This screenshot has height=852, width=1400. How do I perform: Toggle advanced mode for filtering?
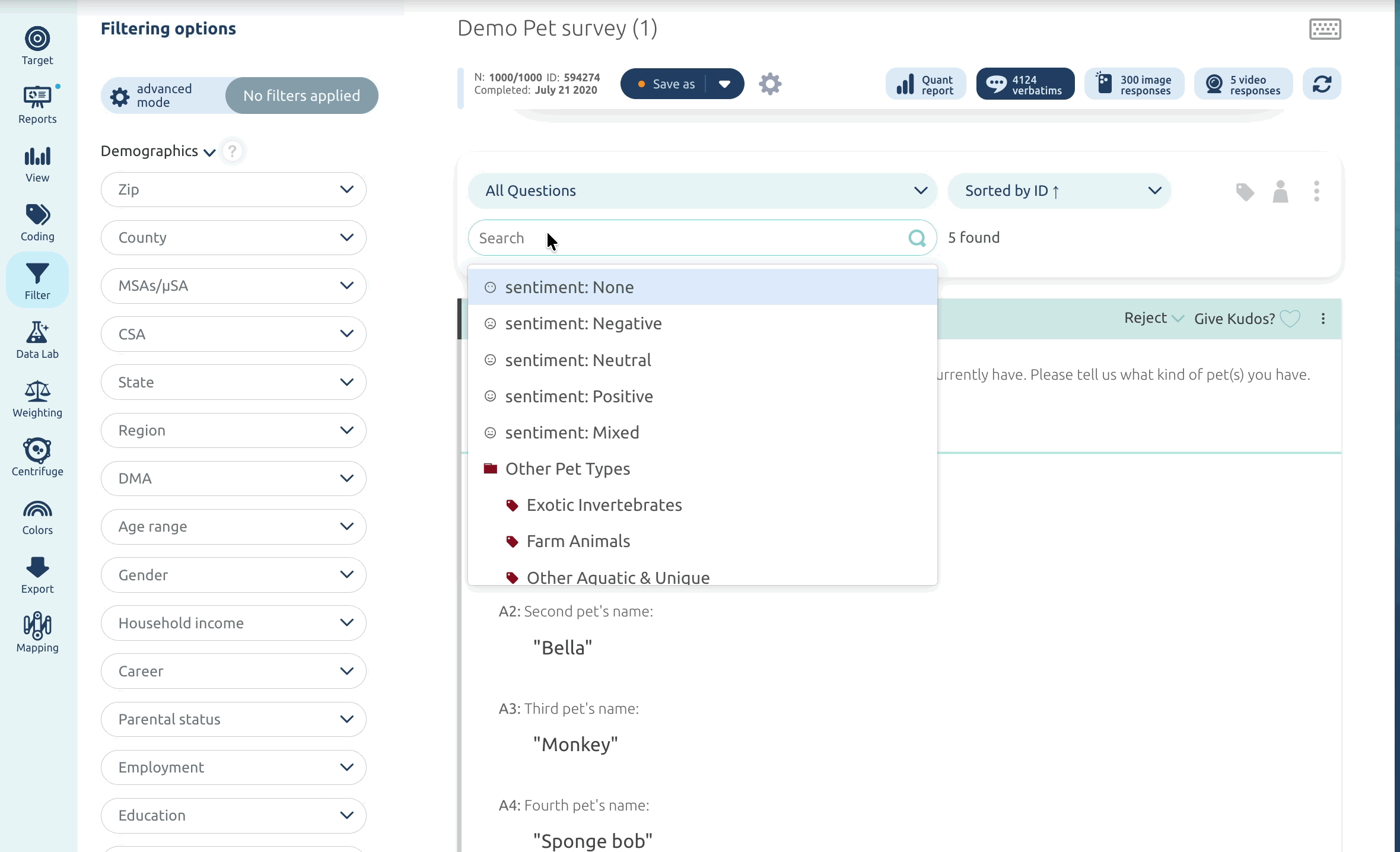coord(163,96)
